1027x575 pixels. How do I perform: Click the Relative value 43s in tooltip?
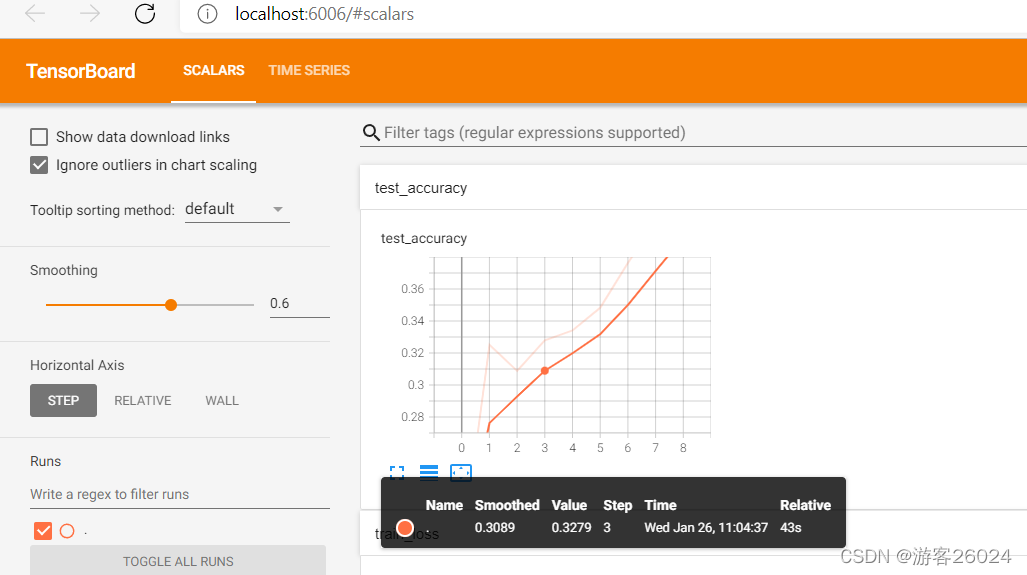(x=791, y=528)
